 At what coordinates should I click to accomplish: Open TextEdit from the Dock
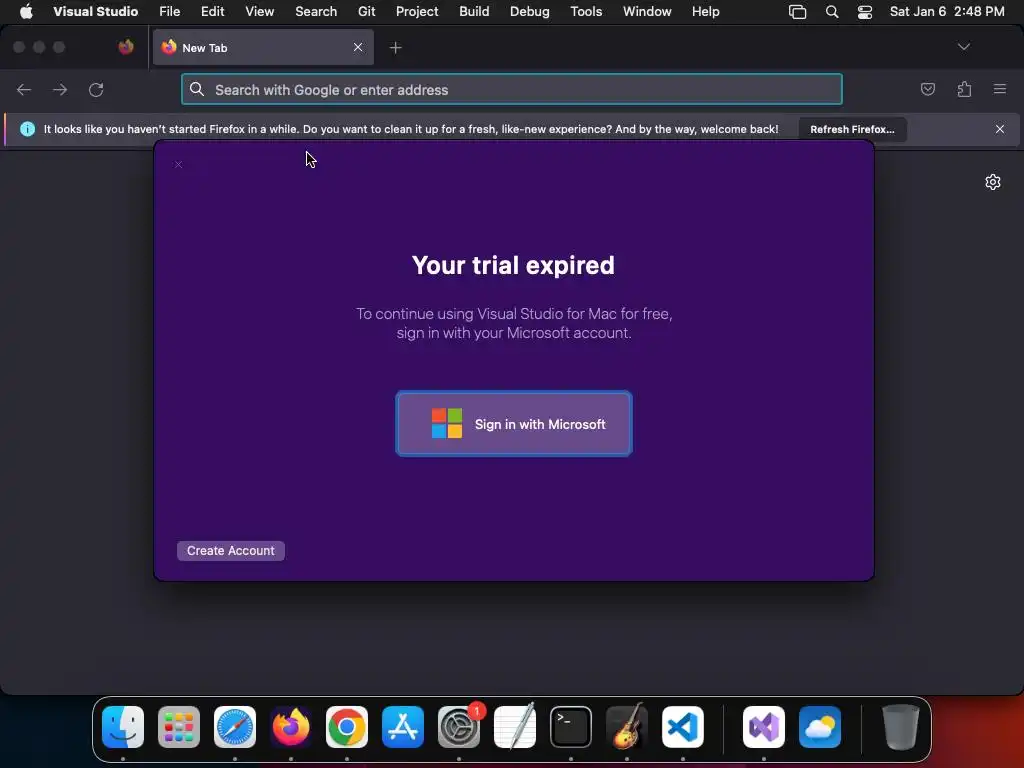click(515, 727)
